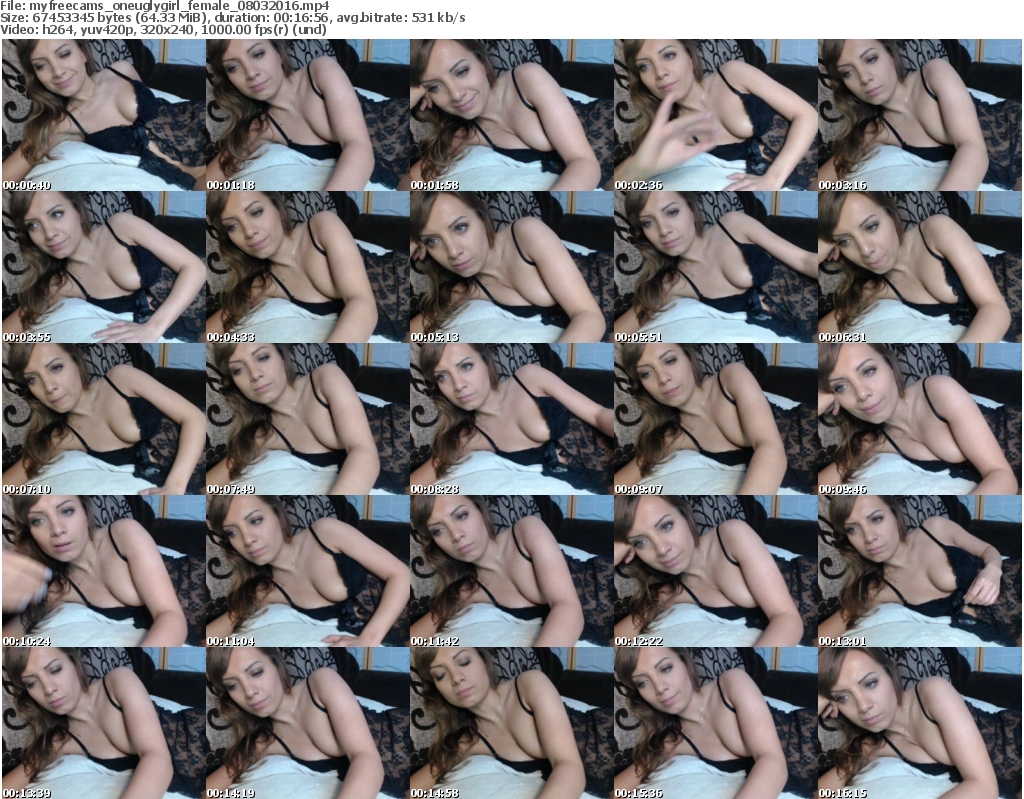Image resolution: width=1024 pixels, height=799 pixels.
Task: Pick the thumbnail at 00:11:42
Action: click(510, 571)
